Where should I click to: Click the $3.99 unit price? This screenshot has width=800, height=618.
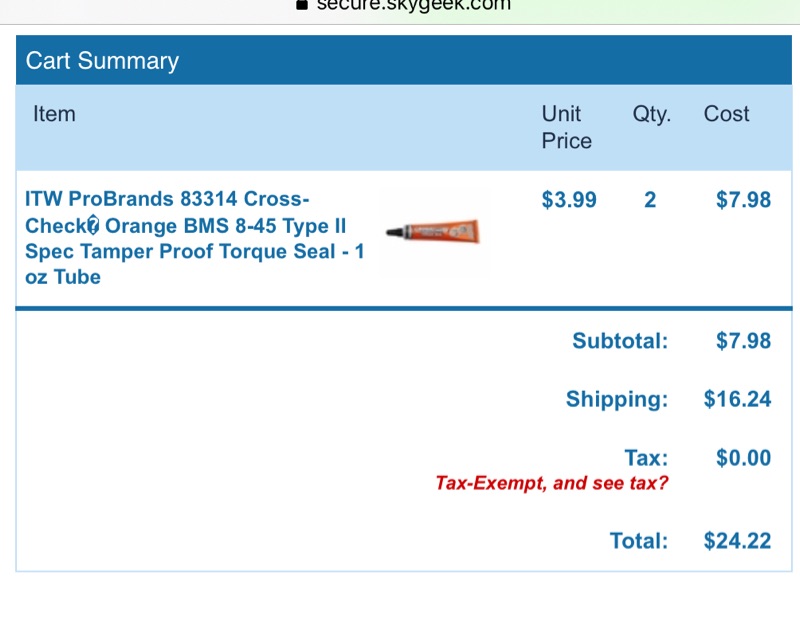tap(569, 200)
